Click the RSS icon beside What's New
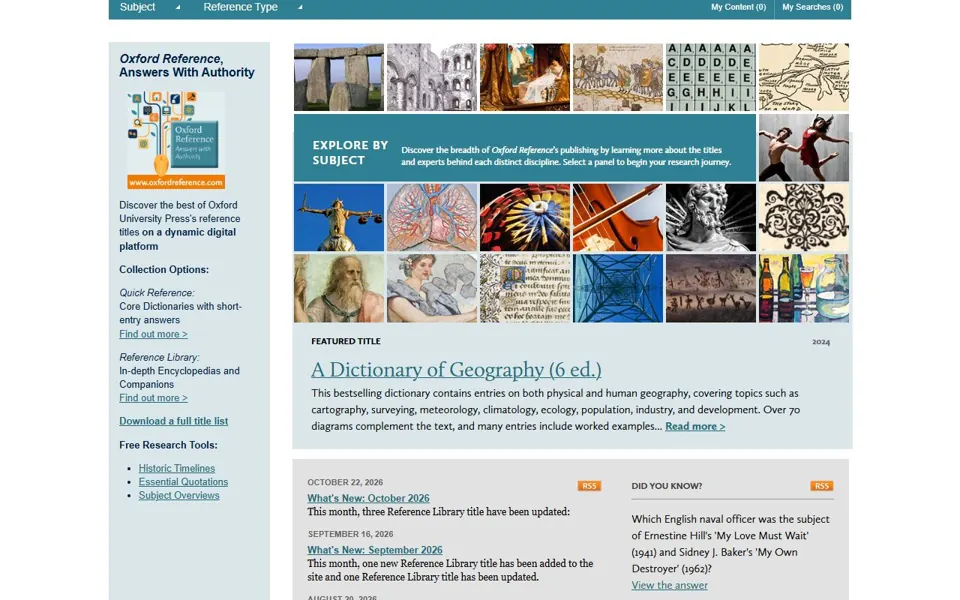Screen dimensions: 960x600 [x=589, y=486]
